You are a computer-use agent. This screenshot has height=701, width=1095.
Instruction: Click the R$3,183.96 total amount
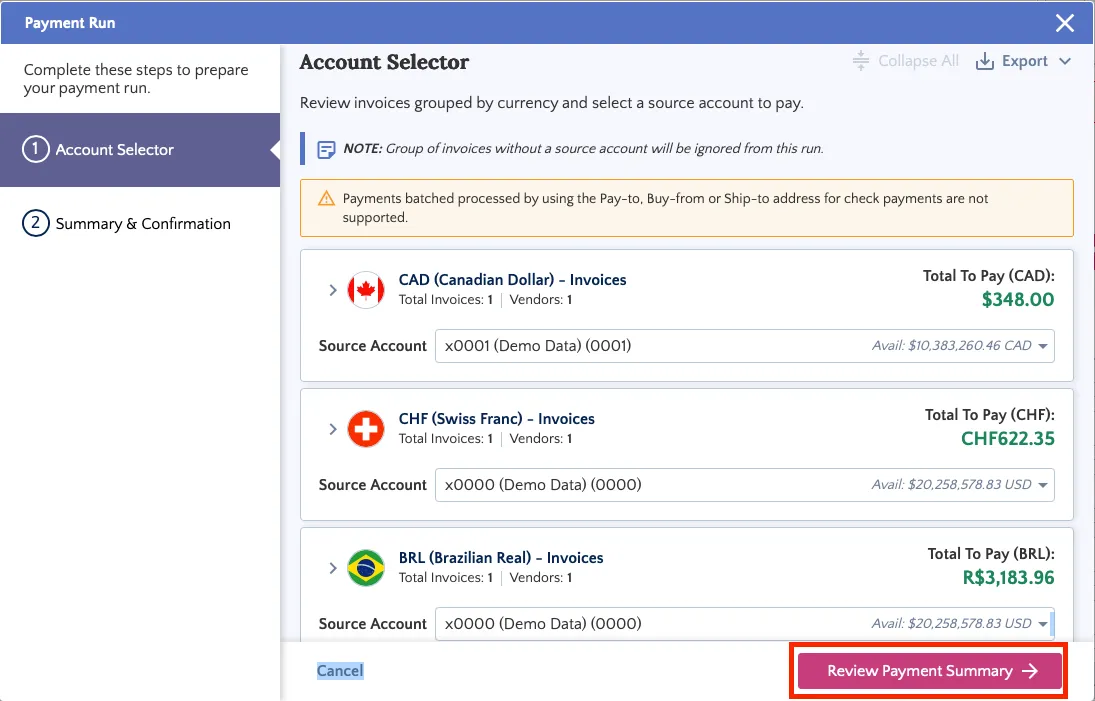1008,577
